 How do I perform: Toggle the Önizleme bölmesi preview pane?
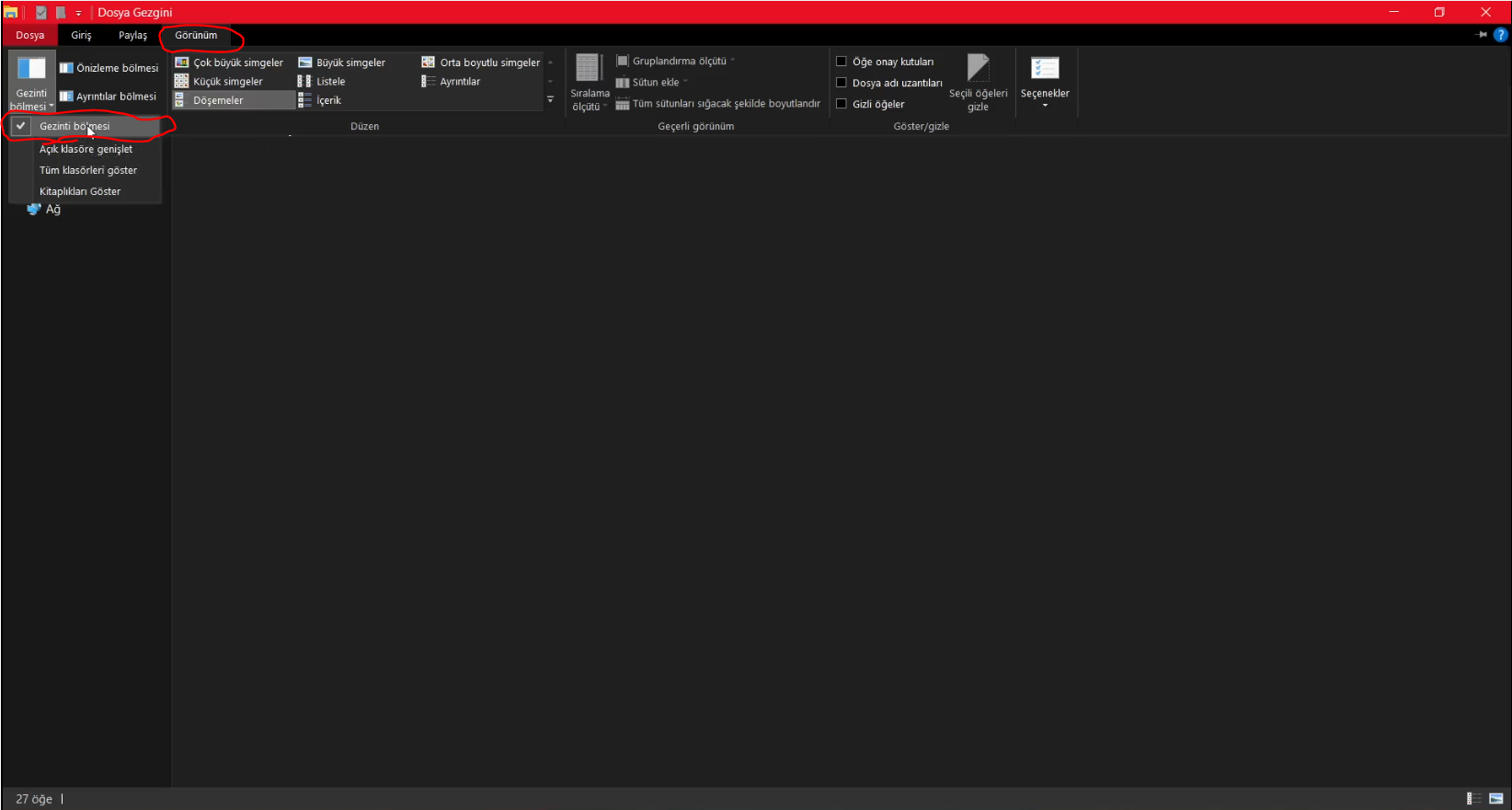coord(109,68)
